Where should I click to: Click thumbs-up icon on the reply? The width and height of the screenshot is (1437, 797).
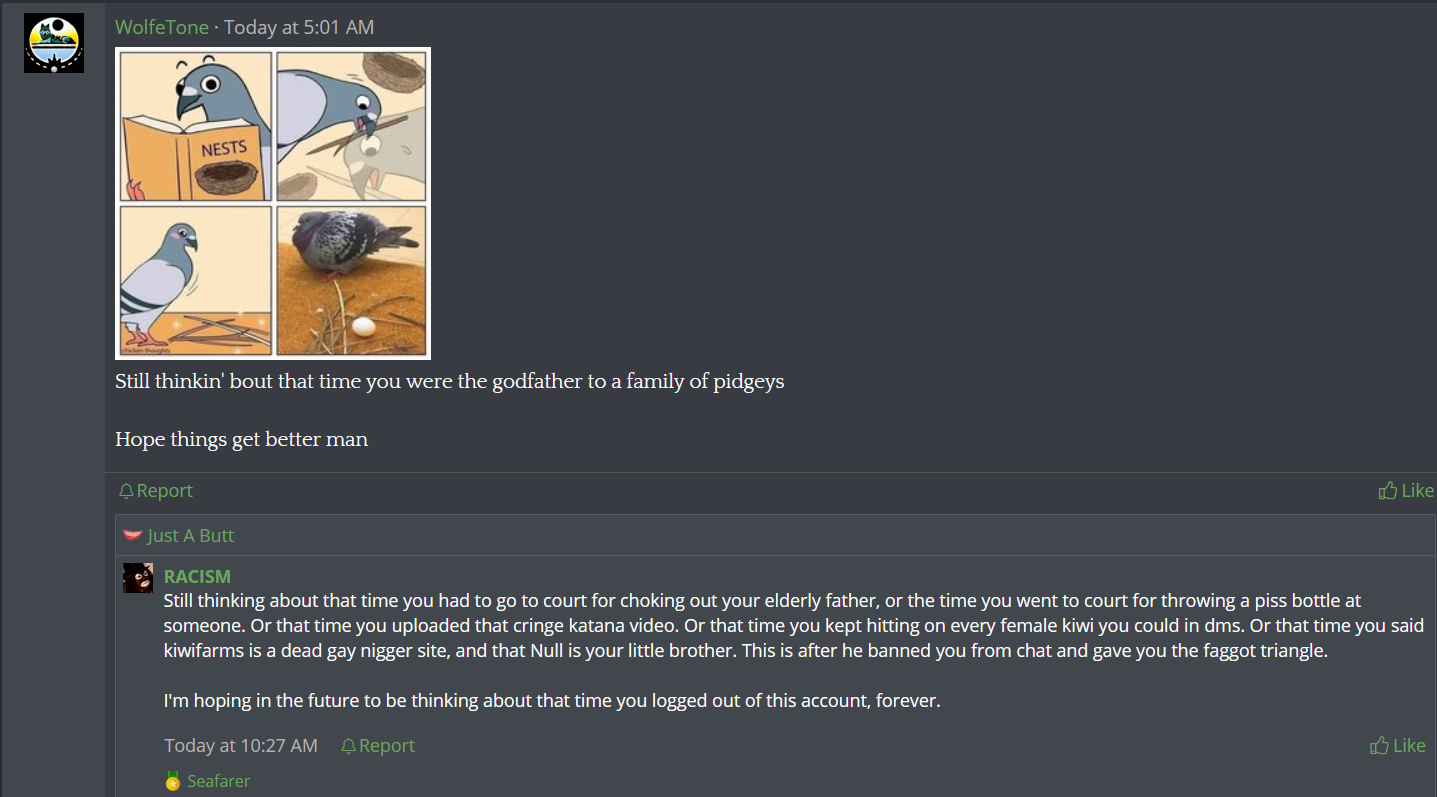click(x=1380, y=745)
